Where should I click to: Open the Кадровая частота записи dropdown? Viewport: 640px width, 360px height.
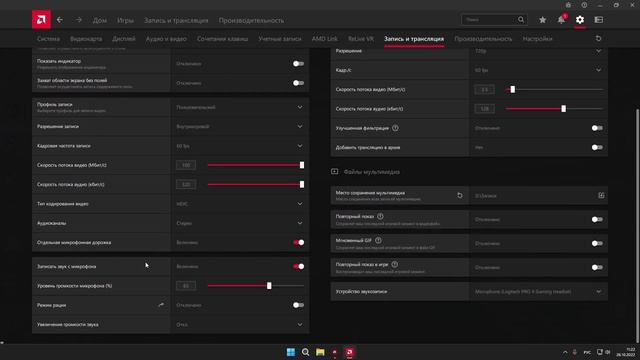(x=240, y=146)
